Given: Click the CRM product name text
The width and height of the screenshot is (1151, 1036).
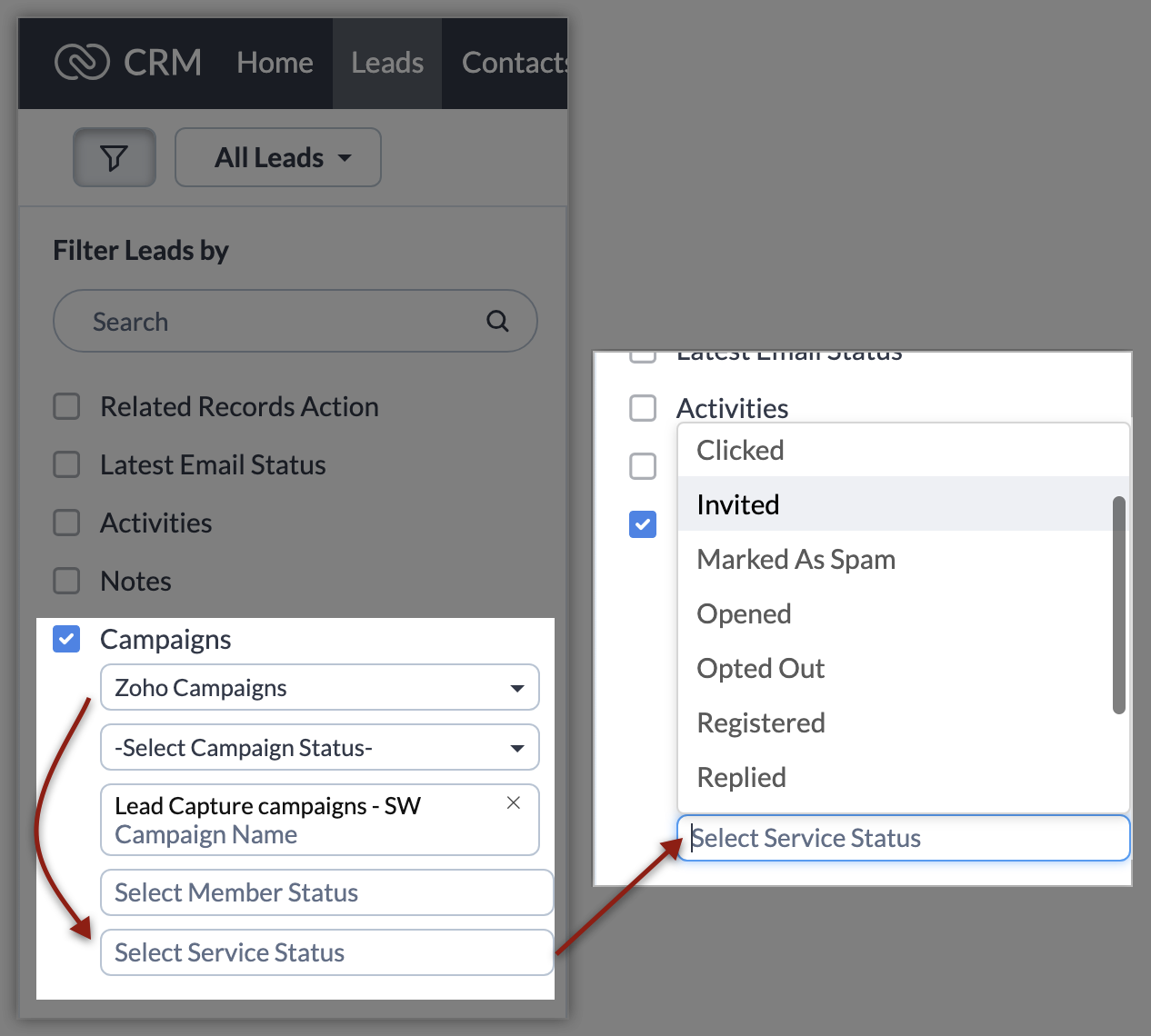Looking at the screenshot, I should click(163, 63).
